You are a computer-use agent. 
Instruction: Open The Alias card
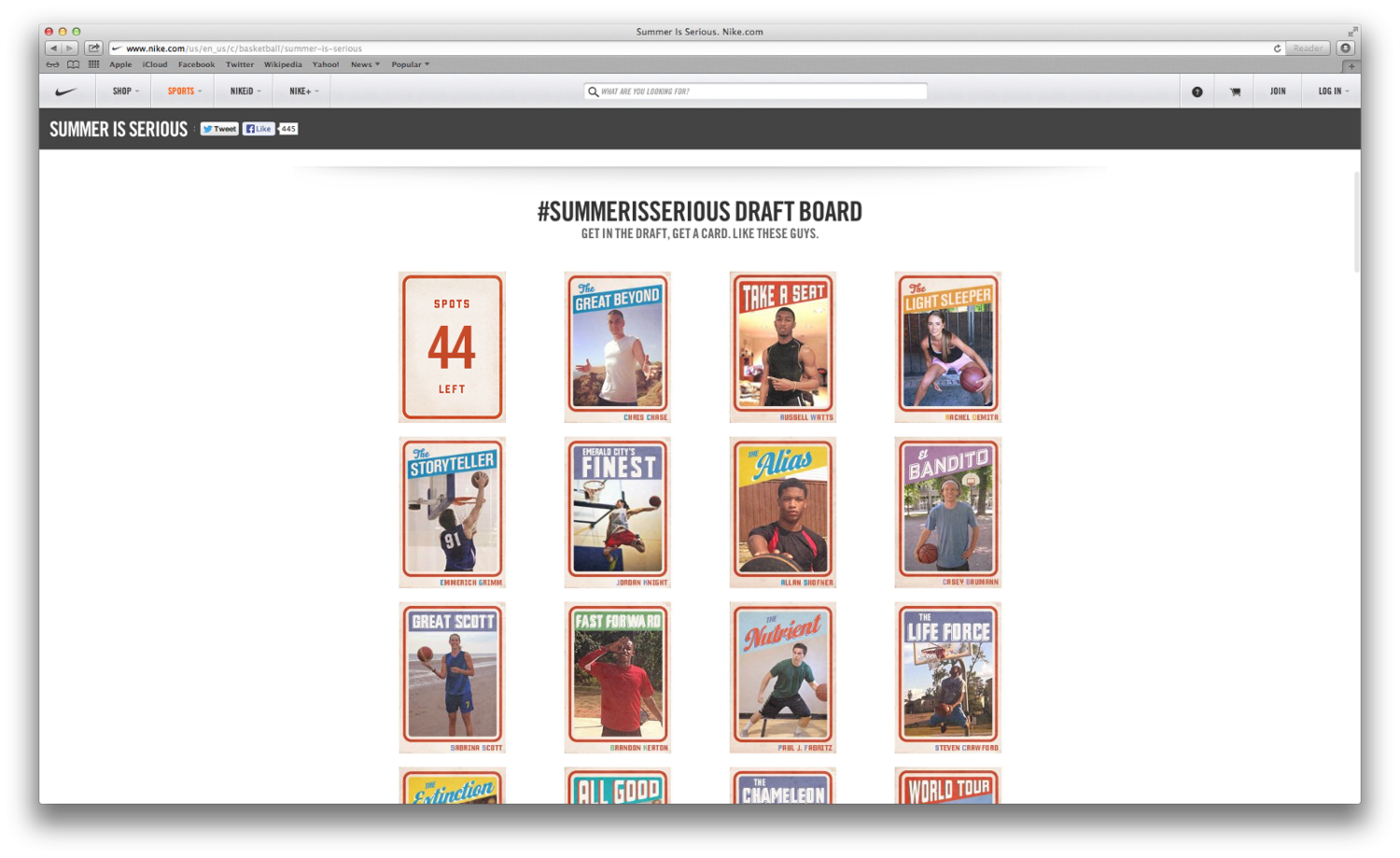click(x=782, y=513)
